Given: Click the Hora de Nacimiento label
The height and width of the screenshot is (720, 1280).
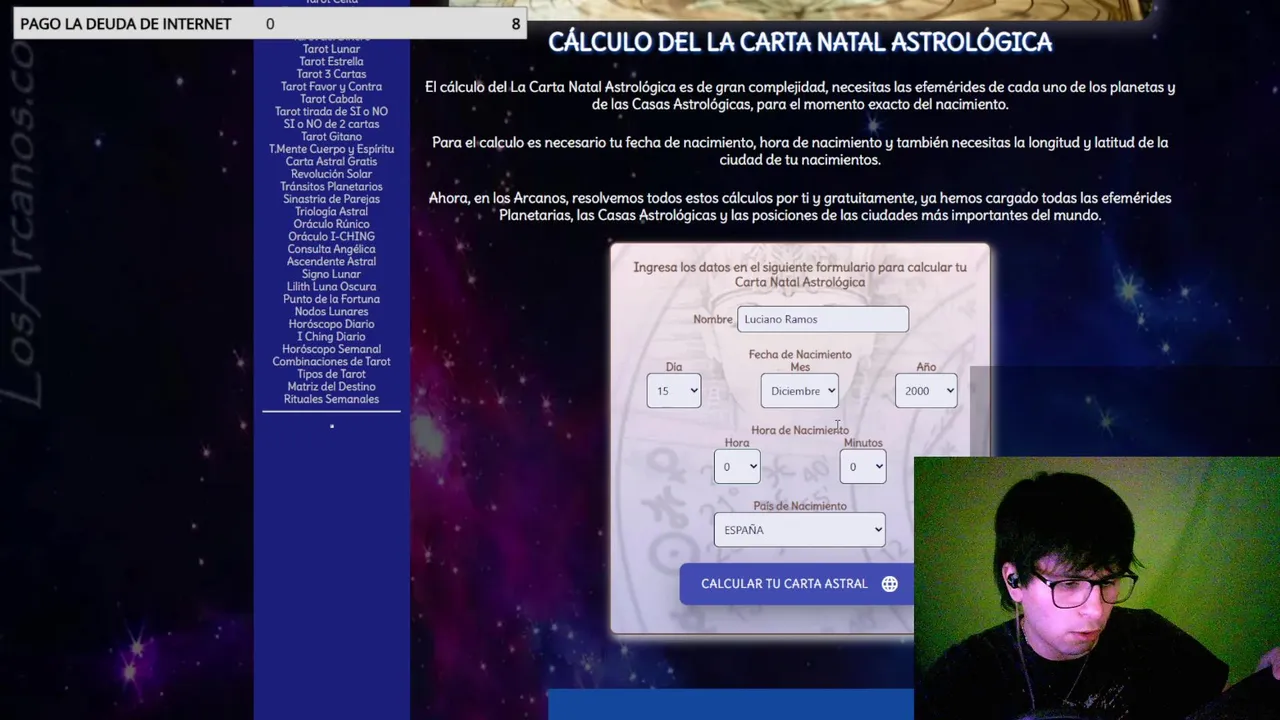Looking at the screenshot, I should 800,430.
